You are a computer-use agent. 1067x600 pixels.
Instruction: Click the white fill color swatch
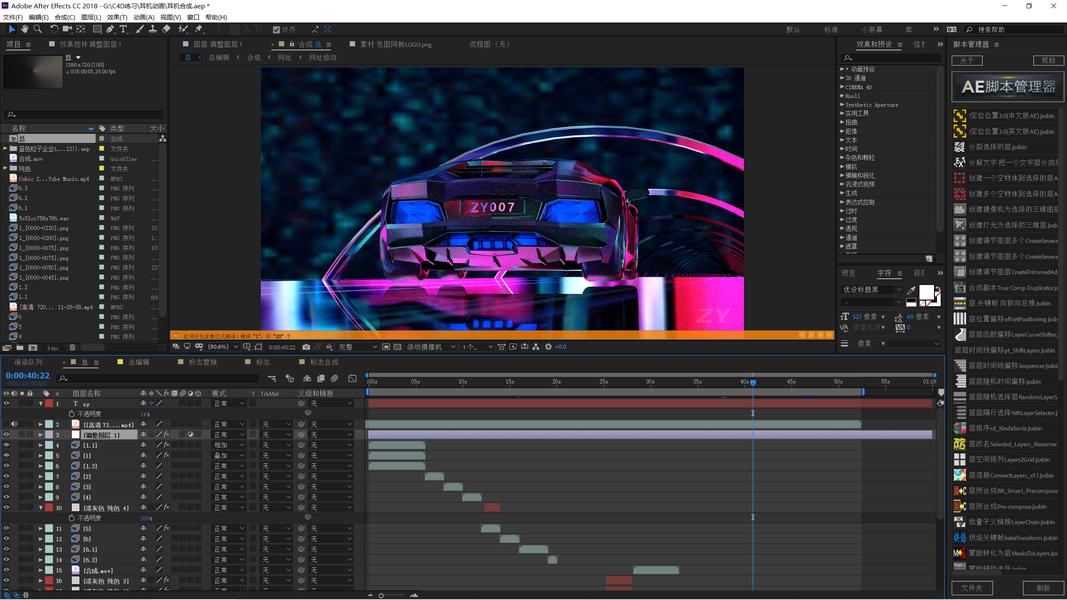pyautogui.click(x=926, y=293)
